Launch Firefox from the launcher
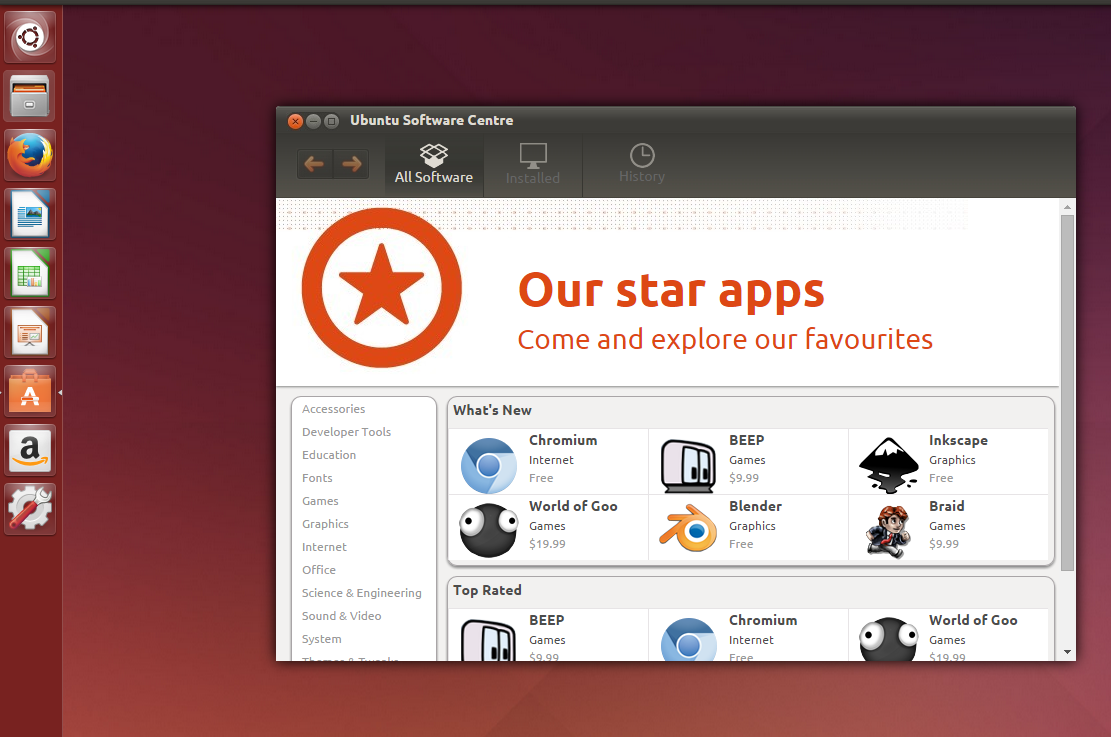 [30, 154]
